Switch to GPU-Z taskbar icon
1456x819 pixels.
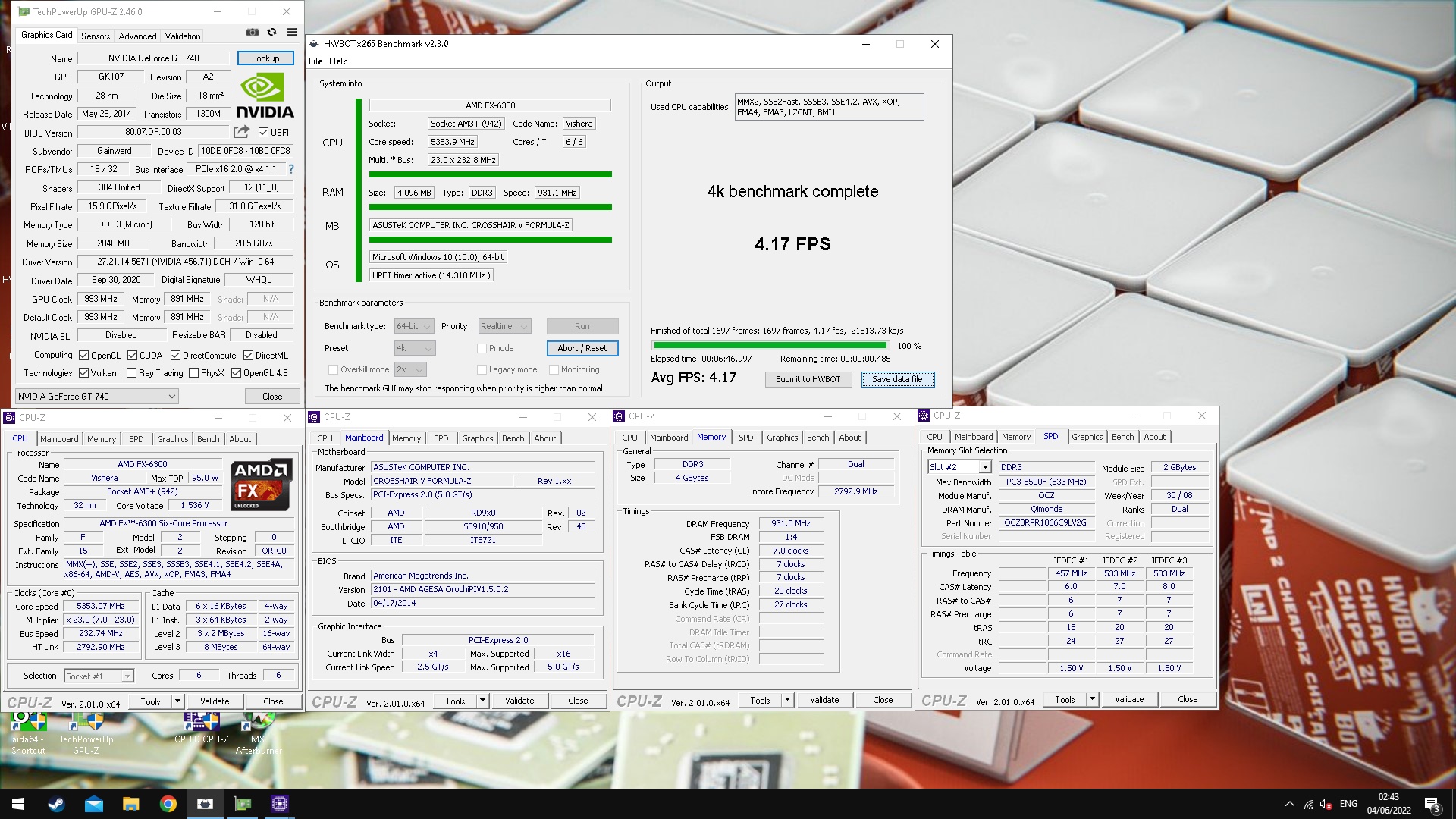[242, 804]
